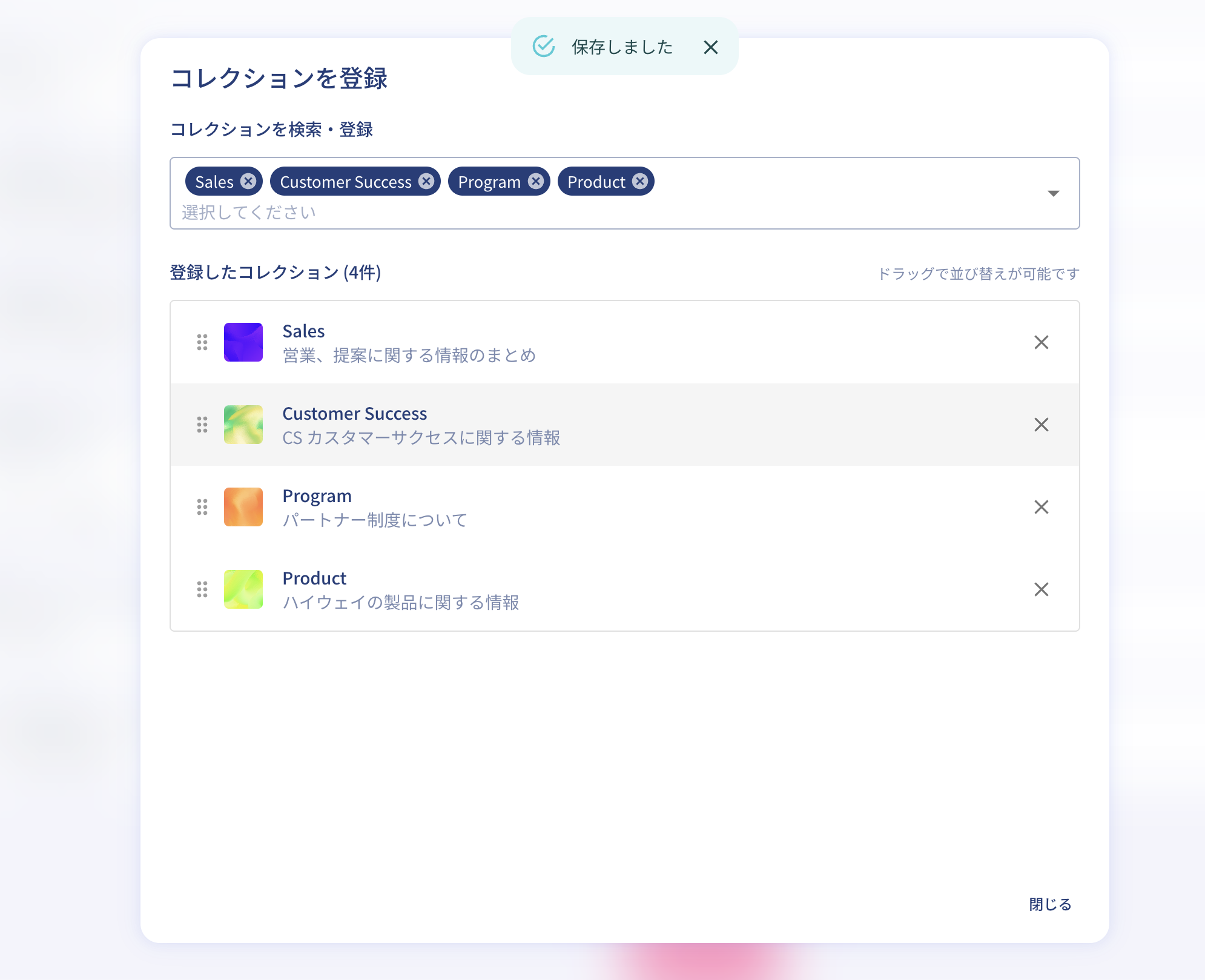Click the green Customer Success thumbnail
1205x980 pixels.
tap(243, 425)
